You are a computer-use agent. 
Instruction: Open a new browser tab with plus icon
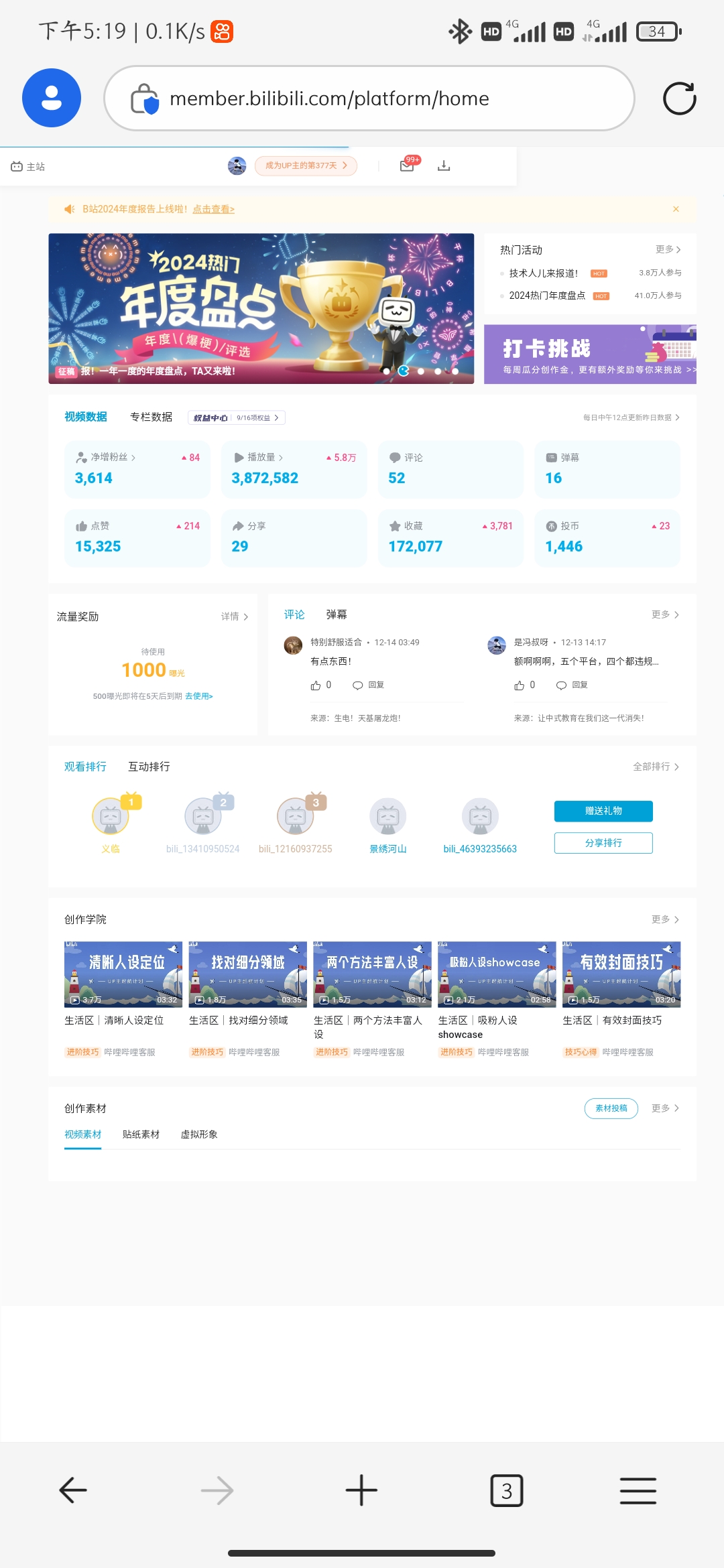(361, 1490)
